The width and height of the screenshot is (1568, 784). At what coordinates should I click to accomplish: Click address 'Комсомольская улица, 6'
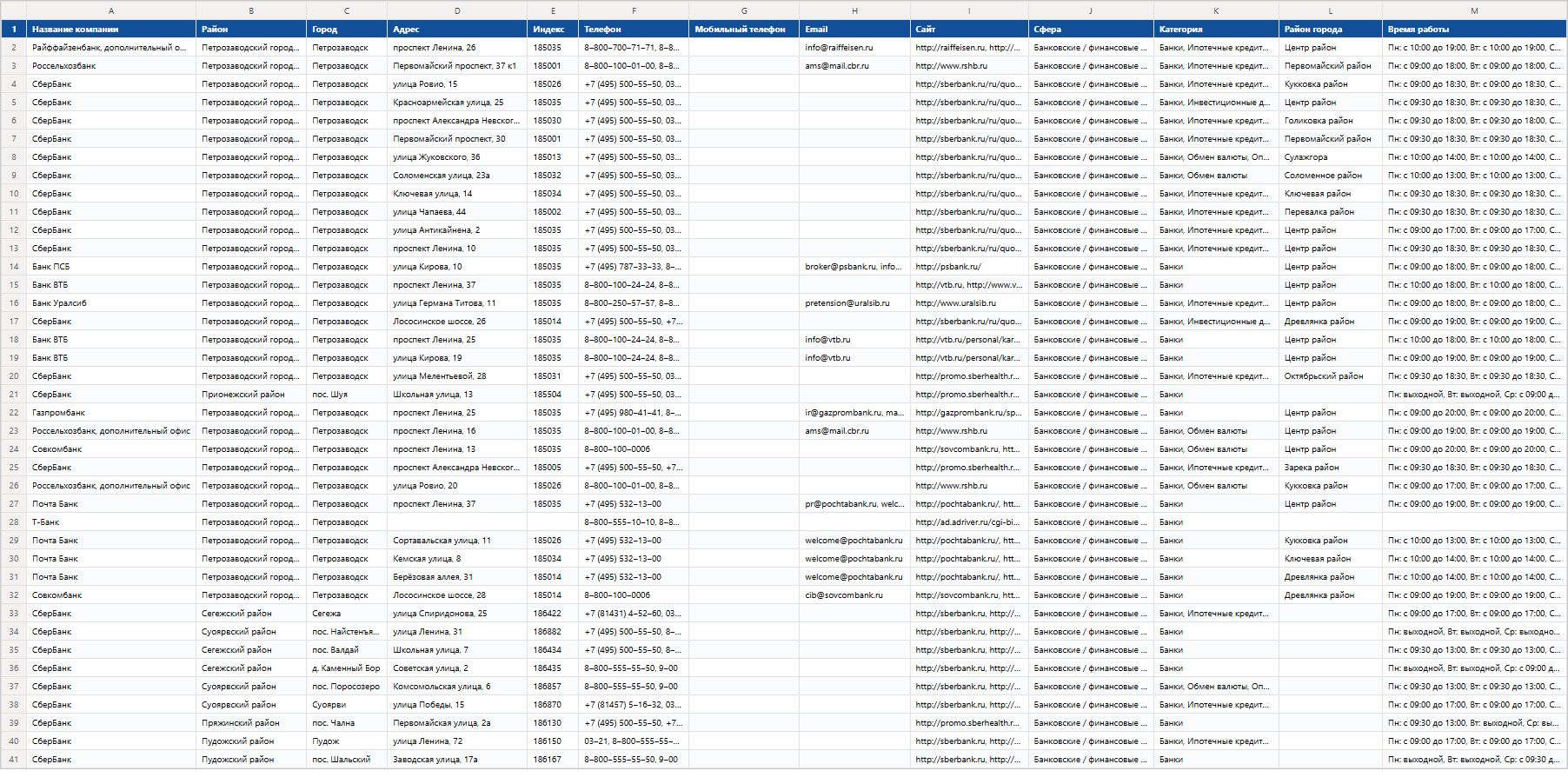(457, 687)
